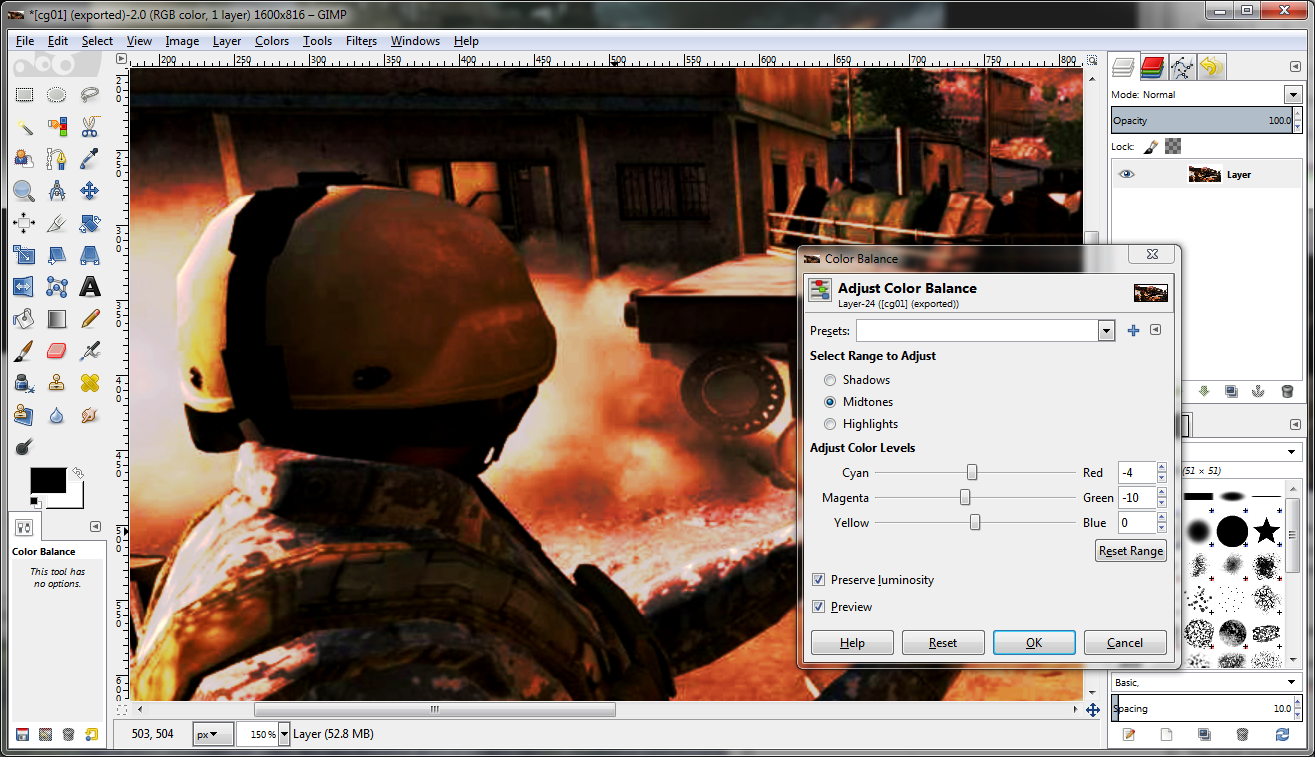The height and width of the screenshot is (757, 1315).
Task: Open the Colors menu
Action: (272, 41)
